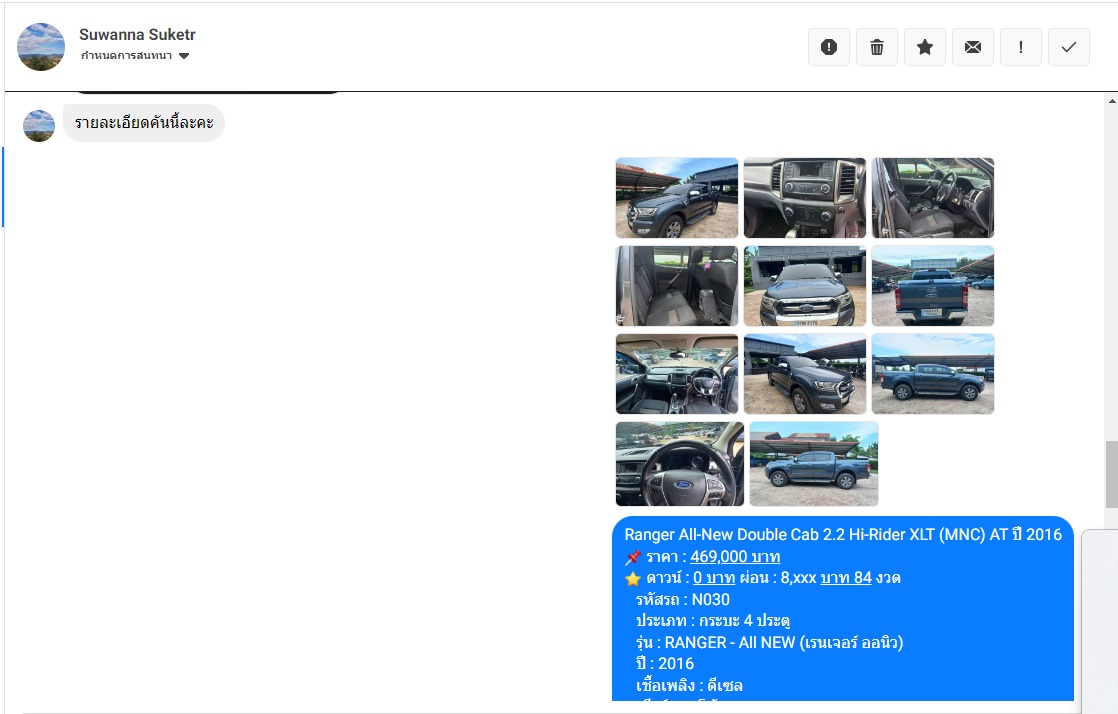Open photo of dashboard interior wide view

pos(677,374)
